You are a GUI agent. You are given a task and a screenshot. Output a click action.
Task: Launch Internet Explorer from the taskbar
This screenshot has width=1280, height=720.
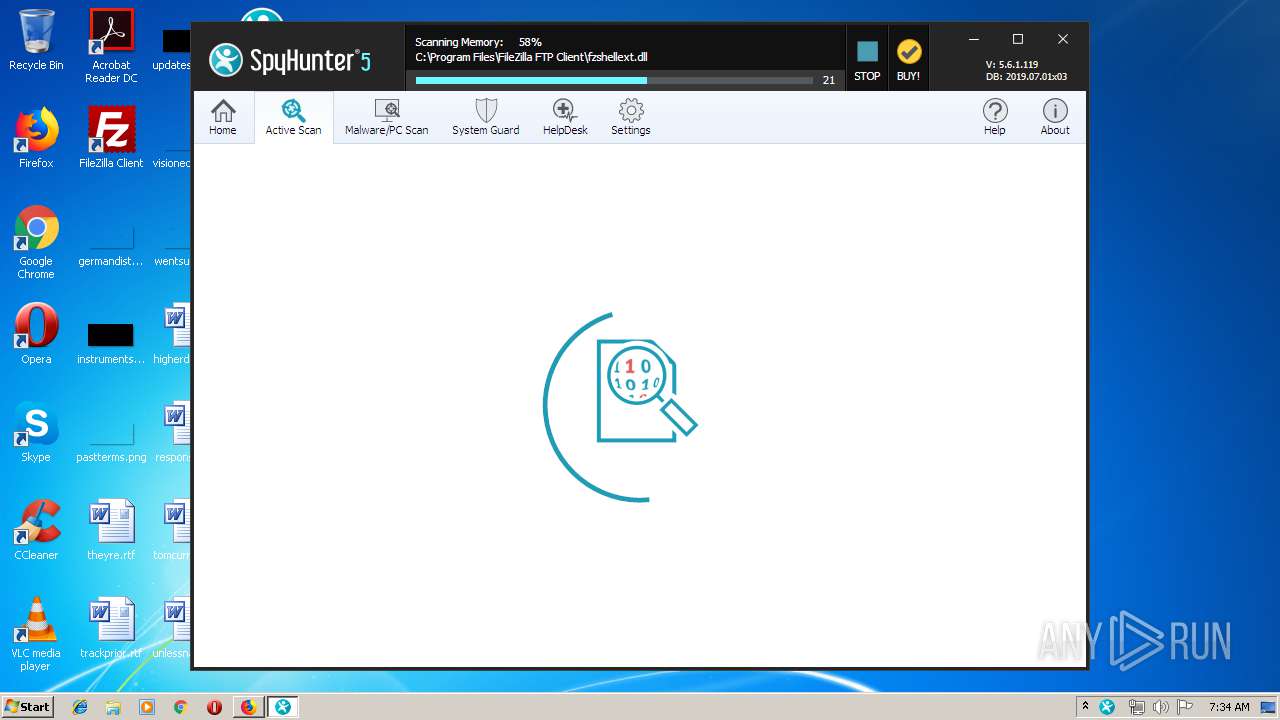pos(80,707)
